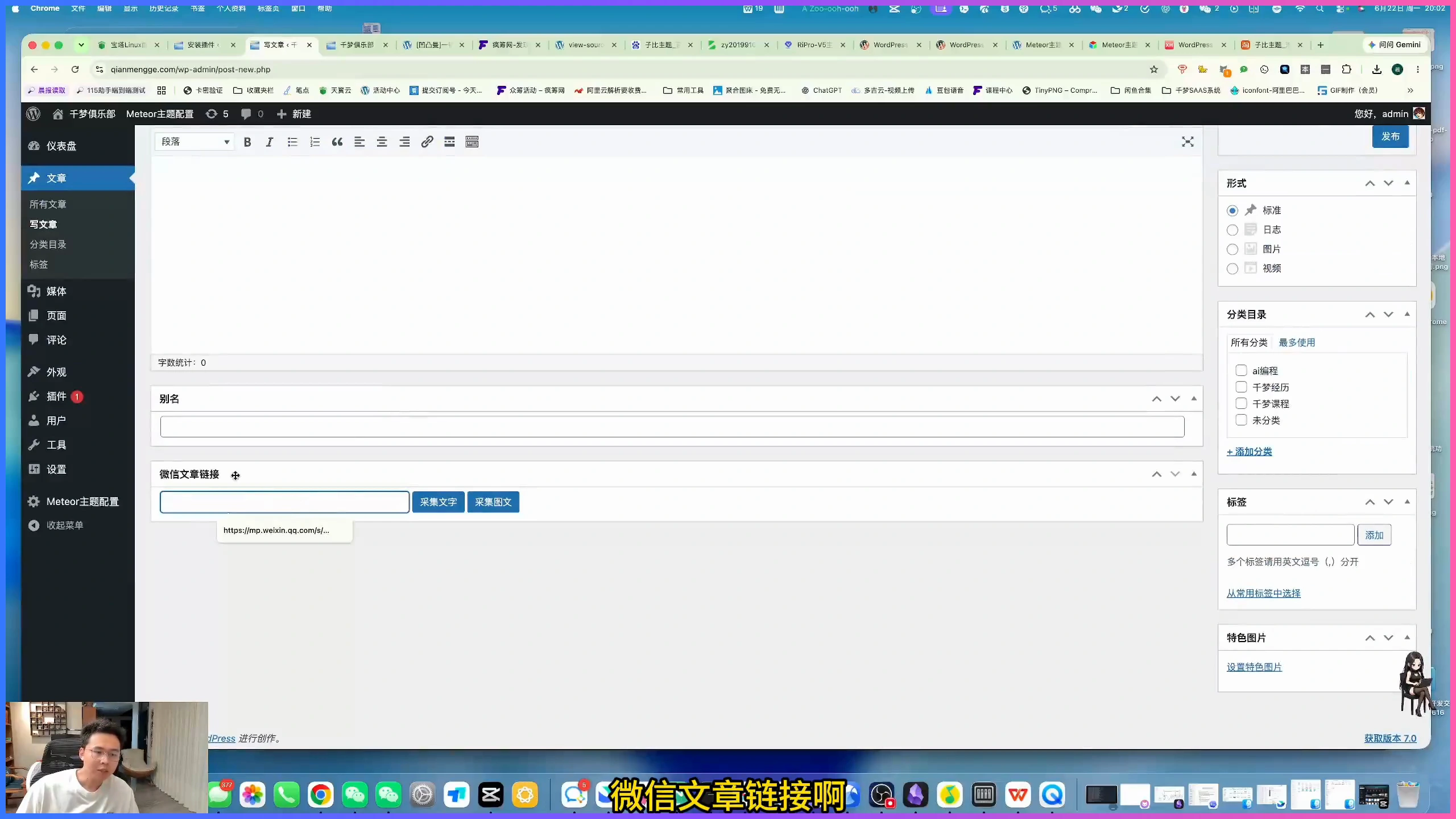Image resolution: width=1456 pixels, height=819 pixels.
Task: Open 标签 submenu item in sidebar
Action: pos(39,264)
